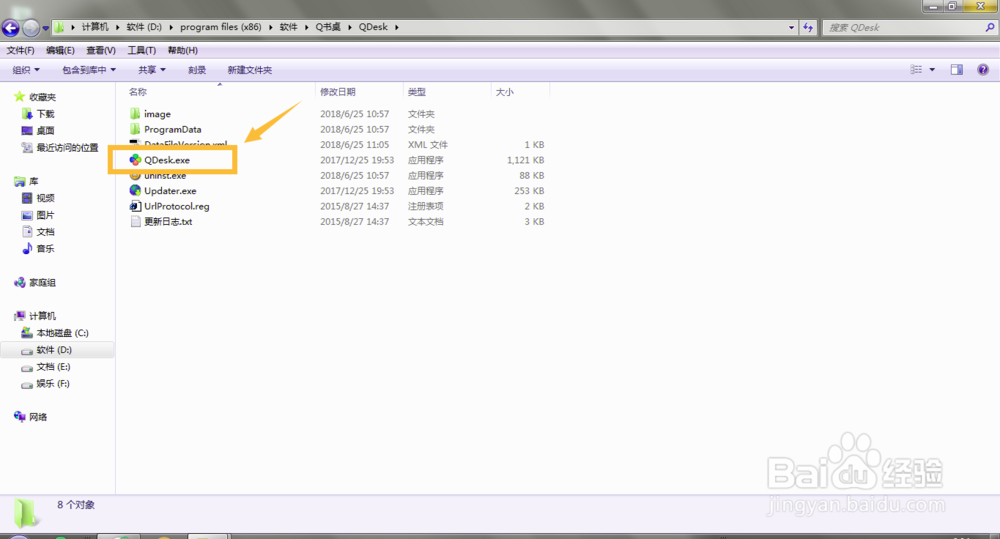The height and width of the screenshot is (539, 1000).
Task: Click the Back navigation arrow
Action: click(11, 27)
